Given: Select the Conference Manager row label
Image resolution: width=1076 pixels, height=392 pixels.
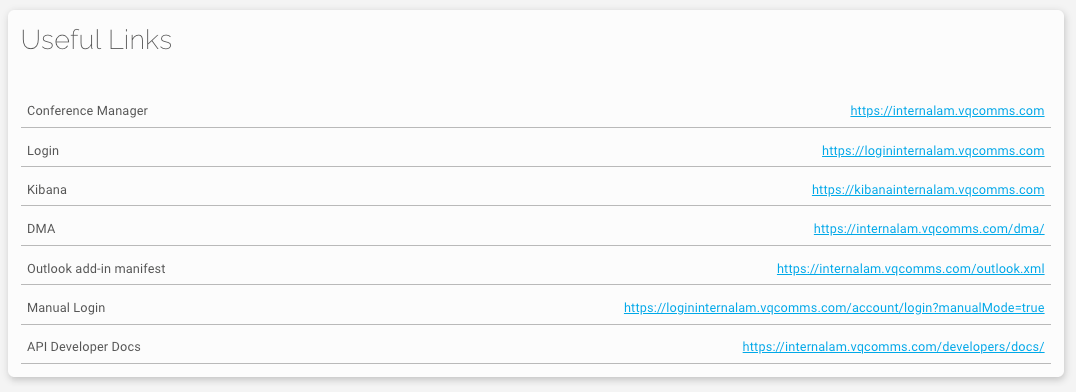Looking at the screenshot, I should click(x=87, y=111).
